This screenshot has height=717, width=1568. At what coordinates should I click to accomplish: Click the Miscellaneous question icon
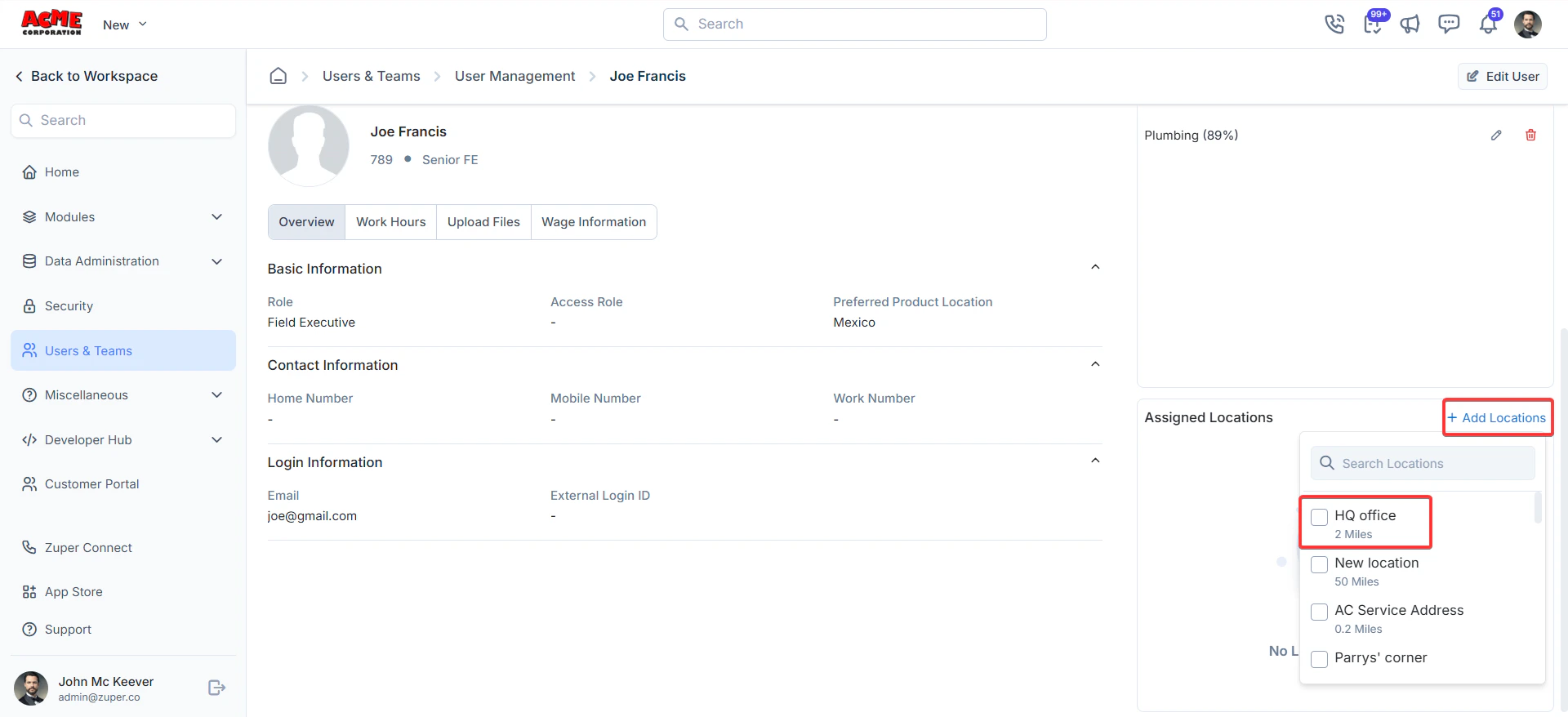point(29,395)
